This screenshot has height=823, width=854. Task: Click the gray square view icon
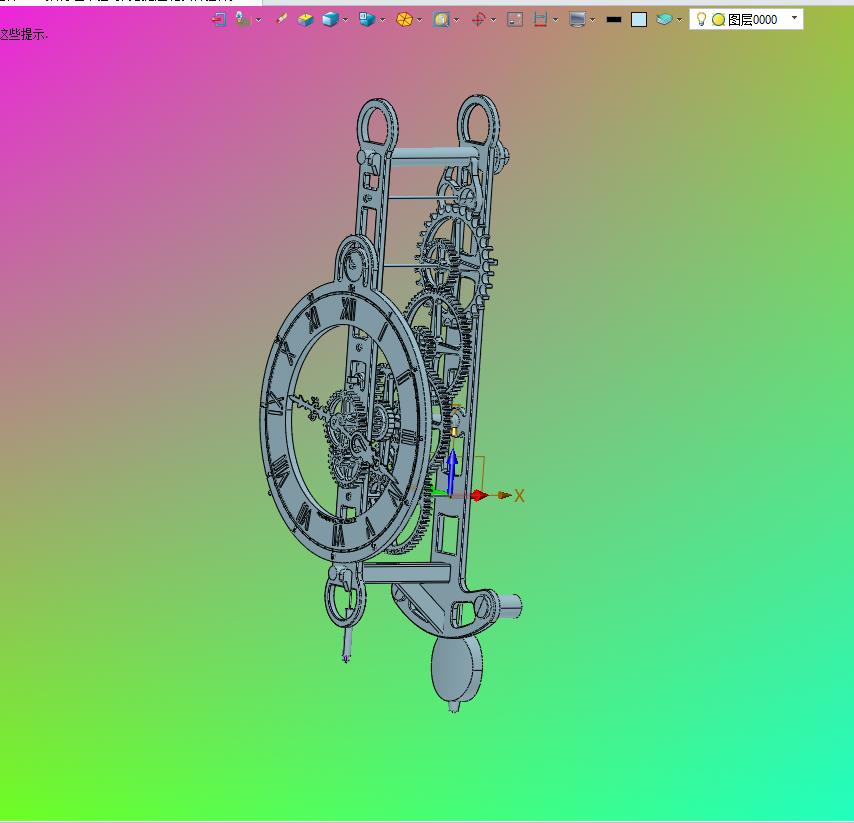point(515,20)
